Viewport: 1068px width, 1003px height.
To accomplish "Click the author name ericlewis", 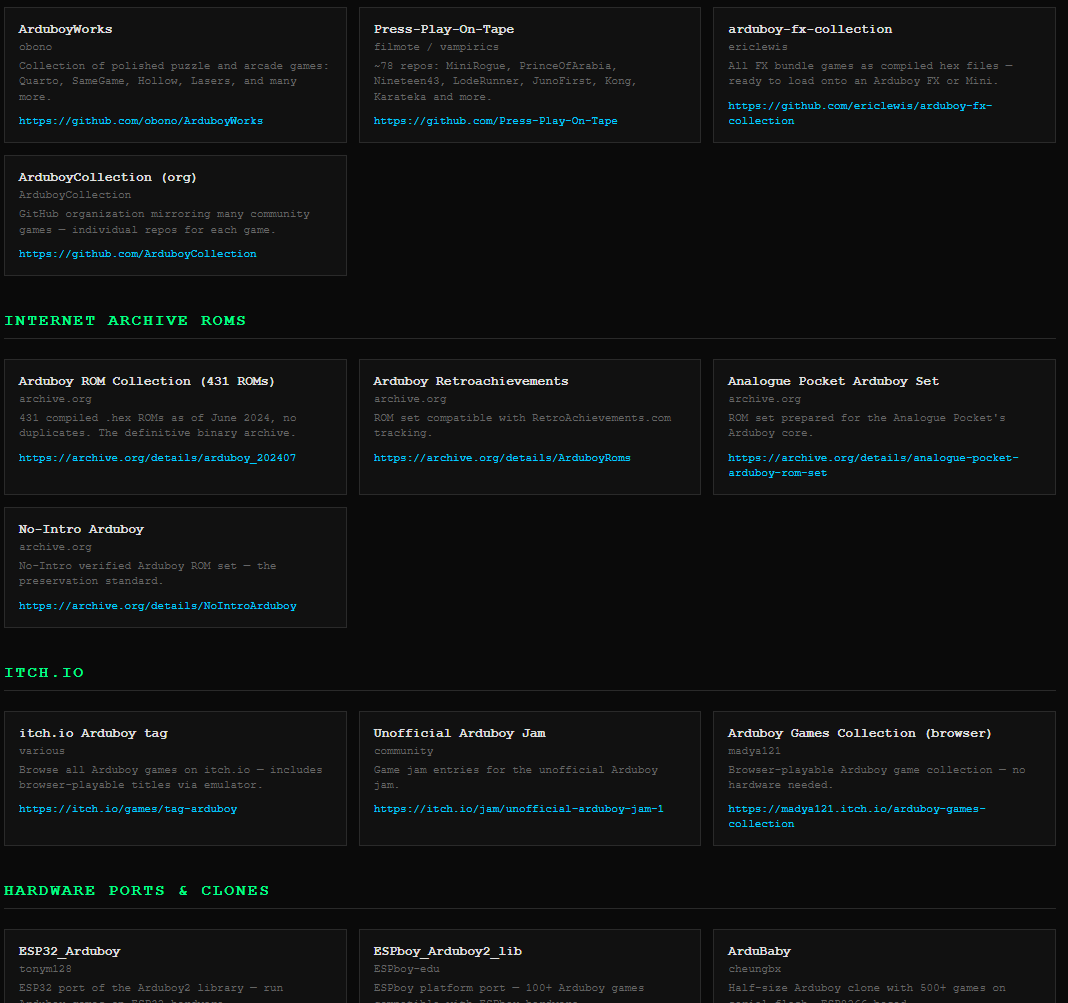I will click(x=757, y=47).
